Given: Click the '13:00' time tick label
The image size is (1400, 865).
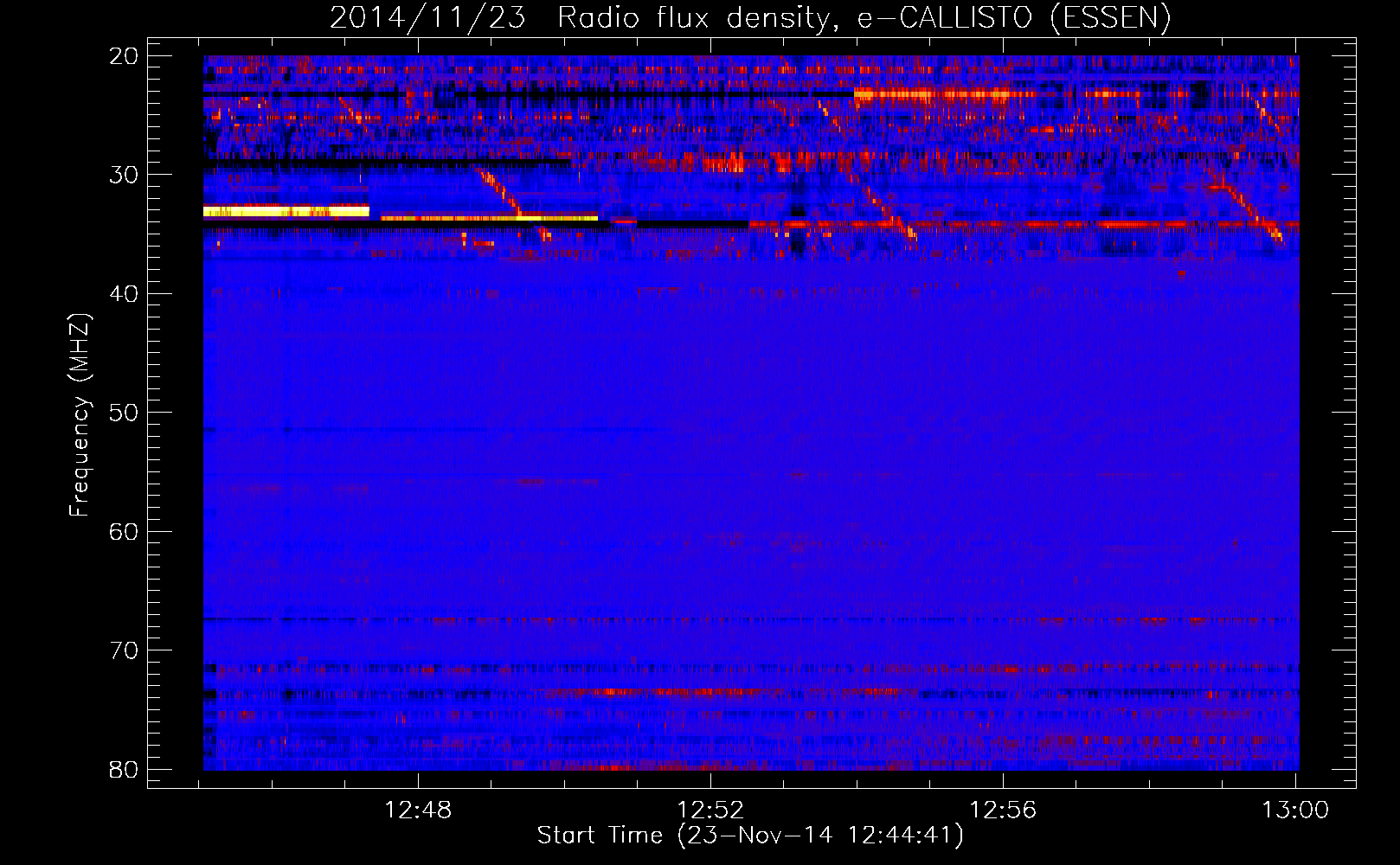Looking at the screenshot, I should [1295, 811].
